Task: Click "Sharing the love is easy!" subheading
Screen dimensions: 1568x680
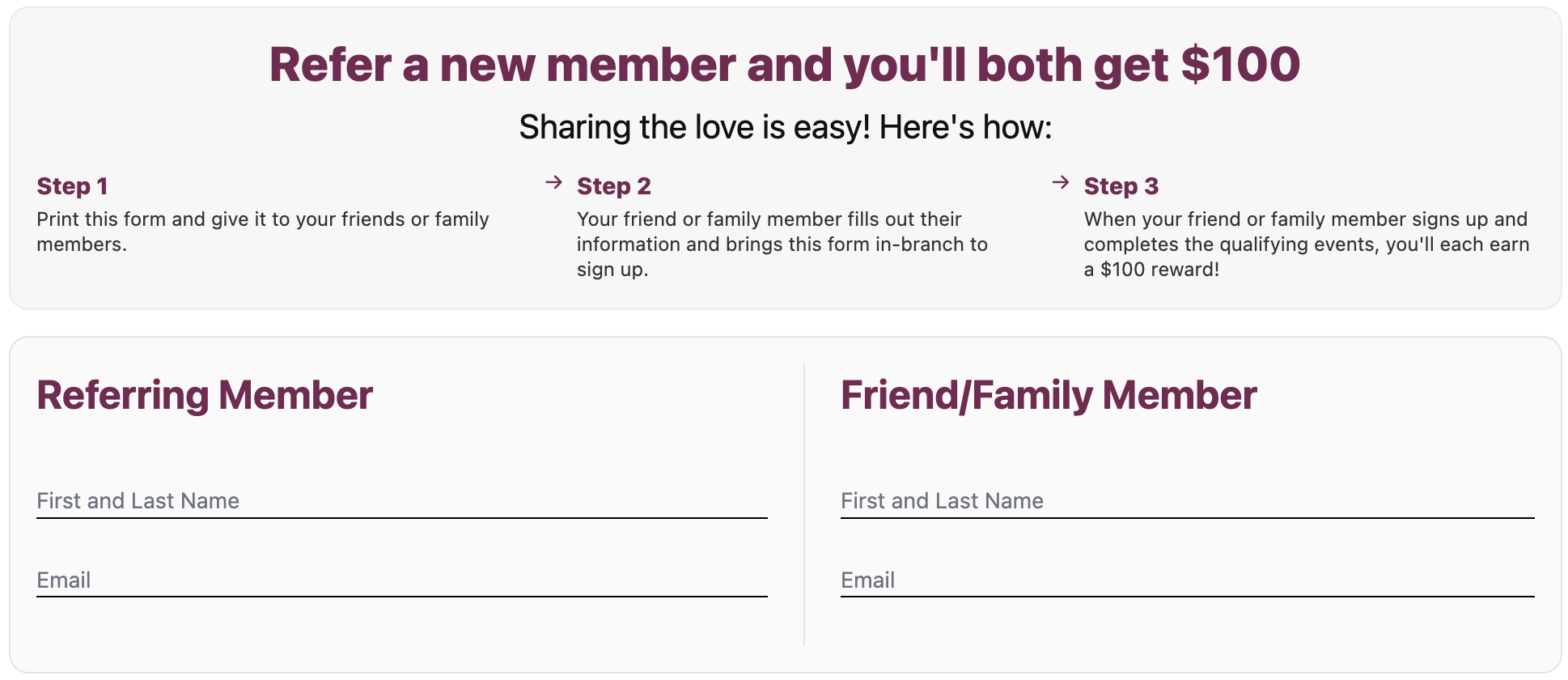Action: pos(694,127)
